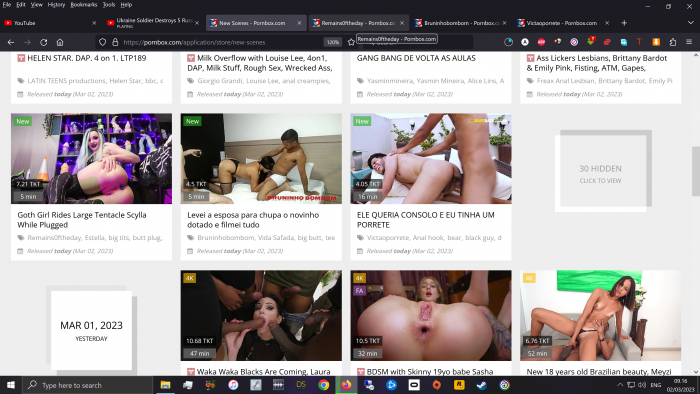Open the orange download arrow extension icon
Viewport: 700px width, 394px height.
656,42
